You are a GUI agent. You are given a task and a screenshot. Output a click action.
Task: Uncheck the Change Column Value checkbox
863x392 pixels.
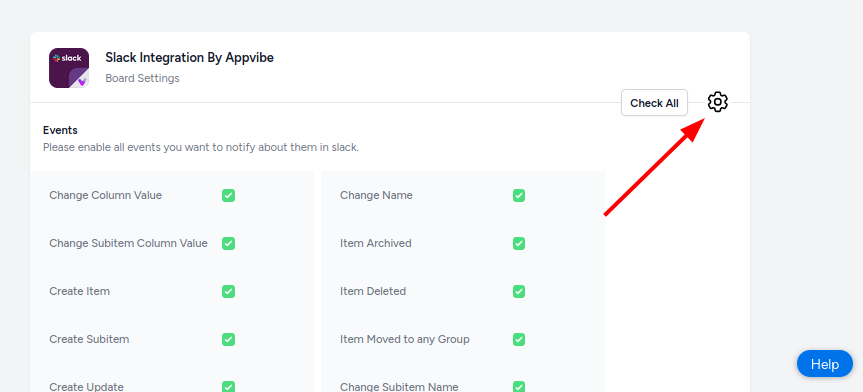pos(228,195)
